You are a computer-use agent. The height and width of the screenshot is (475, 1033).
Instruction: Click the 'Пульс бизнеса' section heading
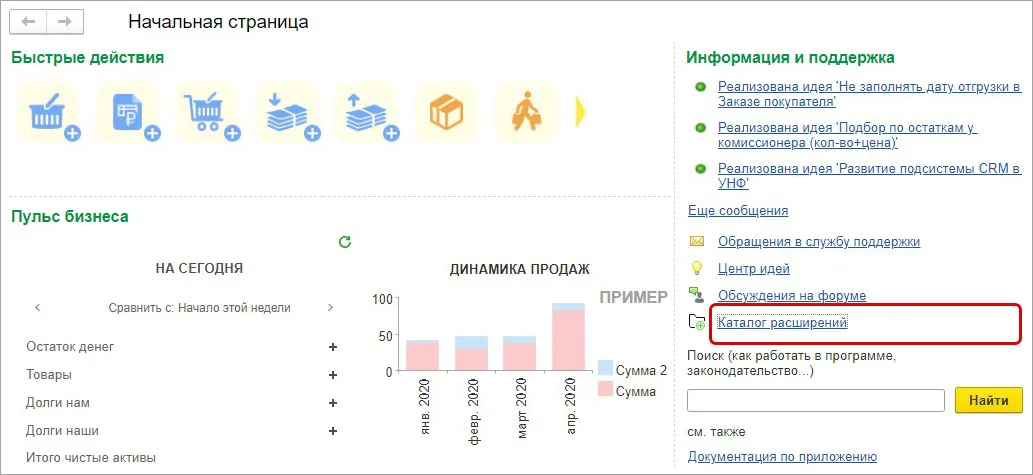(x=70, y=216)
